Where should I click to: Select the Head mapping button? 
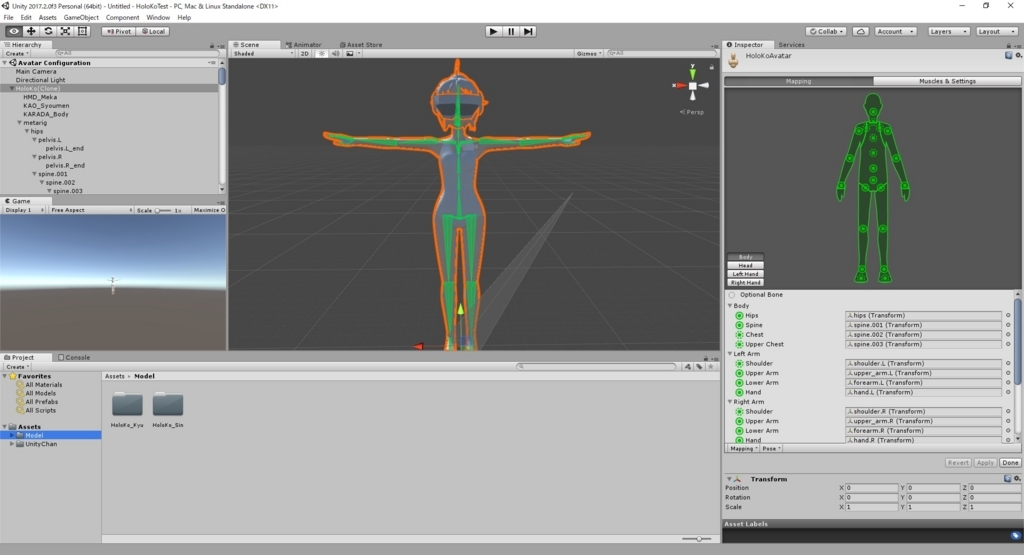745,266
